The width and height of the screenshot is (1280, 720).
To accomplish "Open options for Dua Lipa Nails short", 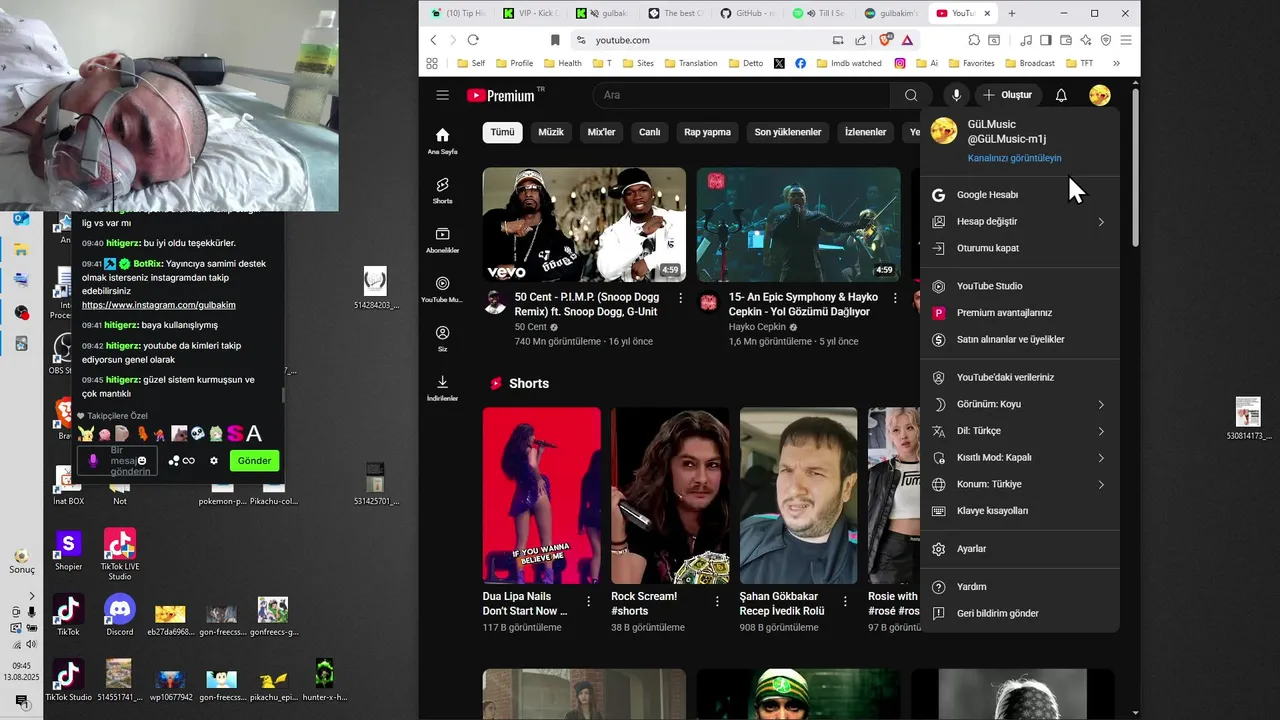I will click(589, 602).
